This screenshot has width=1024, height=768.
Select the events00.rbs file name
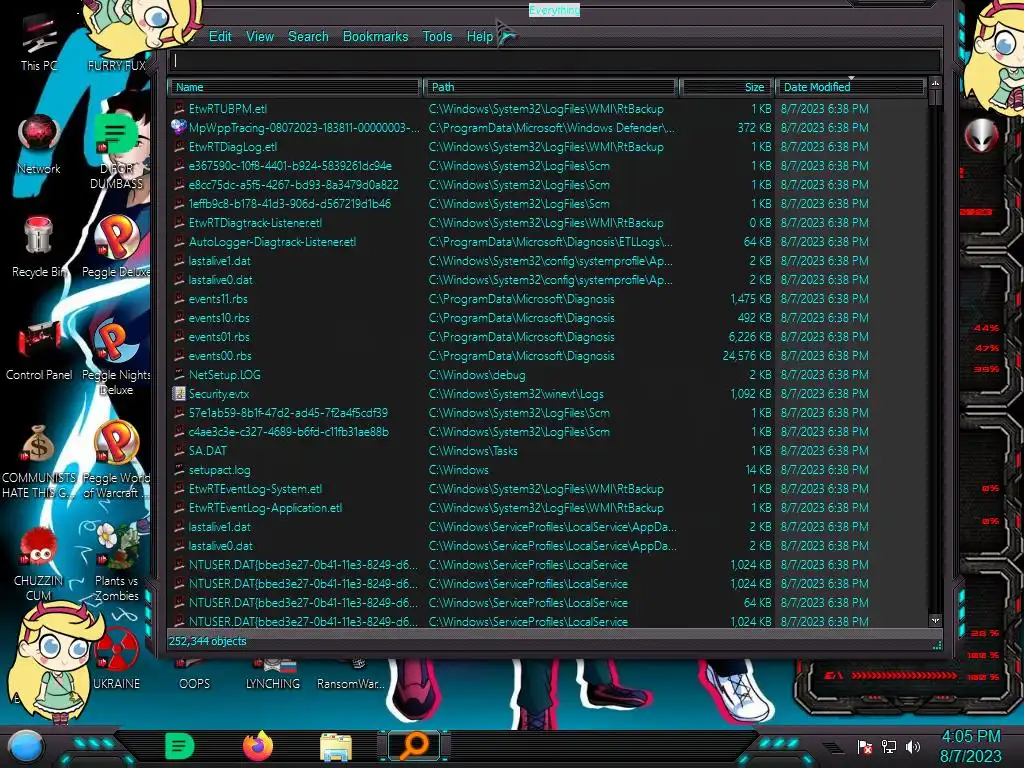tap(219, 356)
